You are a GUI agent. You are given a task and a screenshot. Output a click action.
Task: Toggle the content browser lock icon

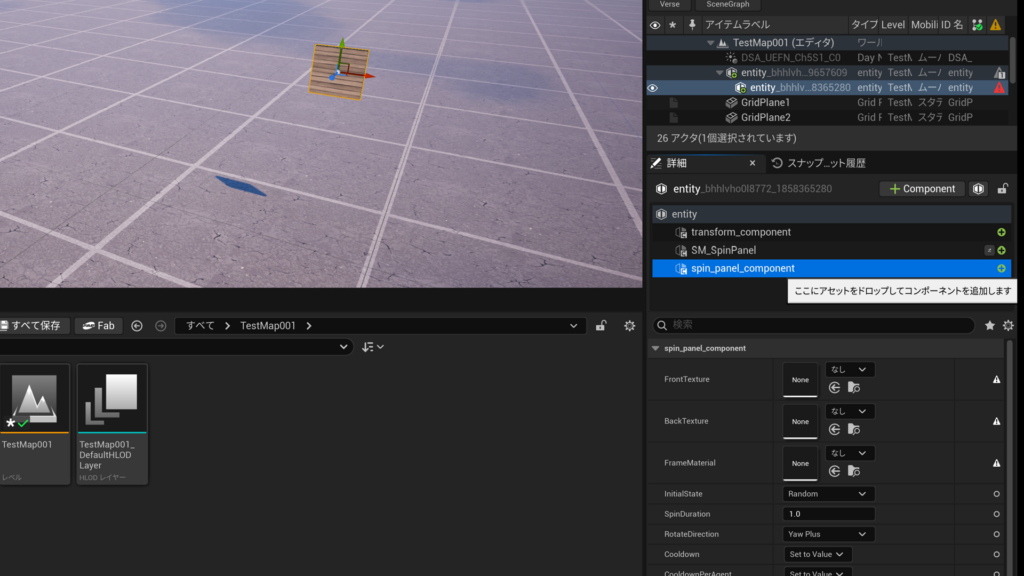coord(601,326)
